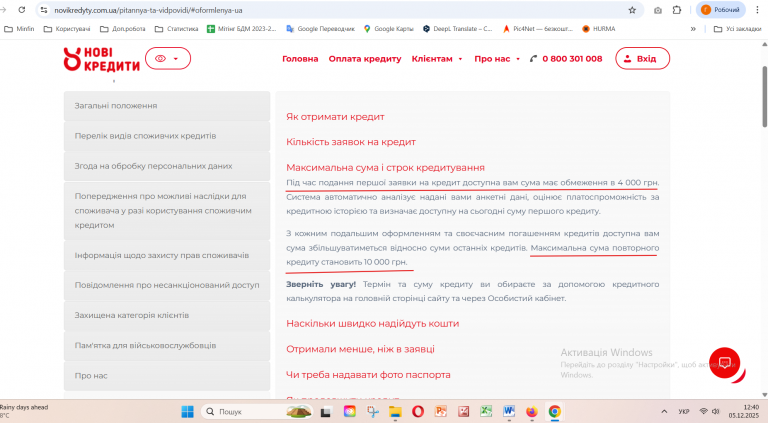Select Повідомлення про несанкціонований доступ
The image size is (768, 423).
tap(167, 285)
